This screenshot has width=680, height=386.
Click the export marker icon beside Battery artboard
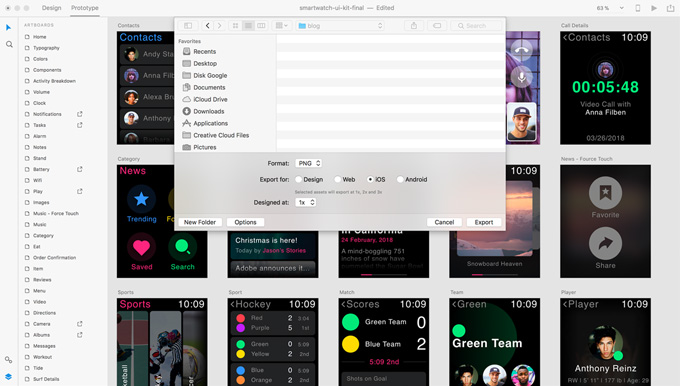pos(80,169)
